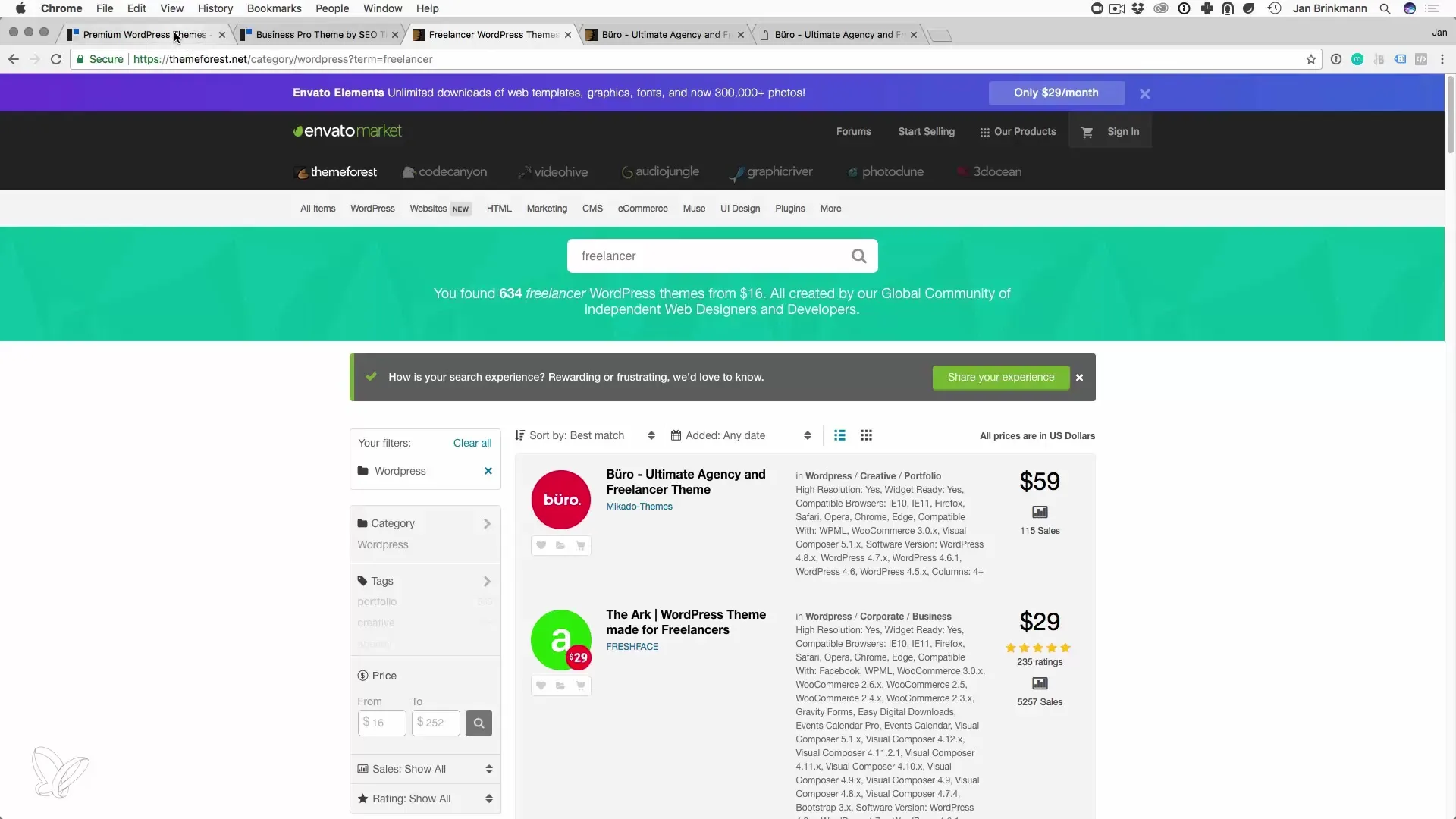
Task: Open the Plugins category menu
Action: coord(790,209)
